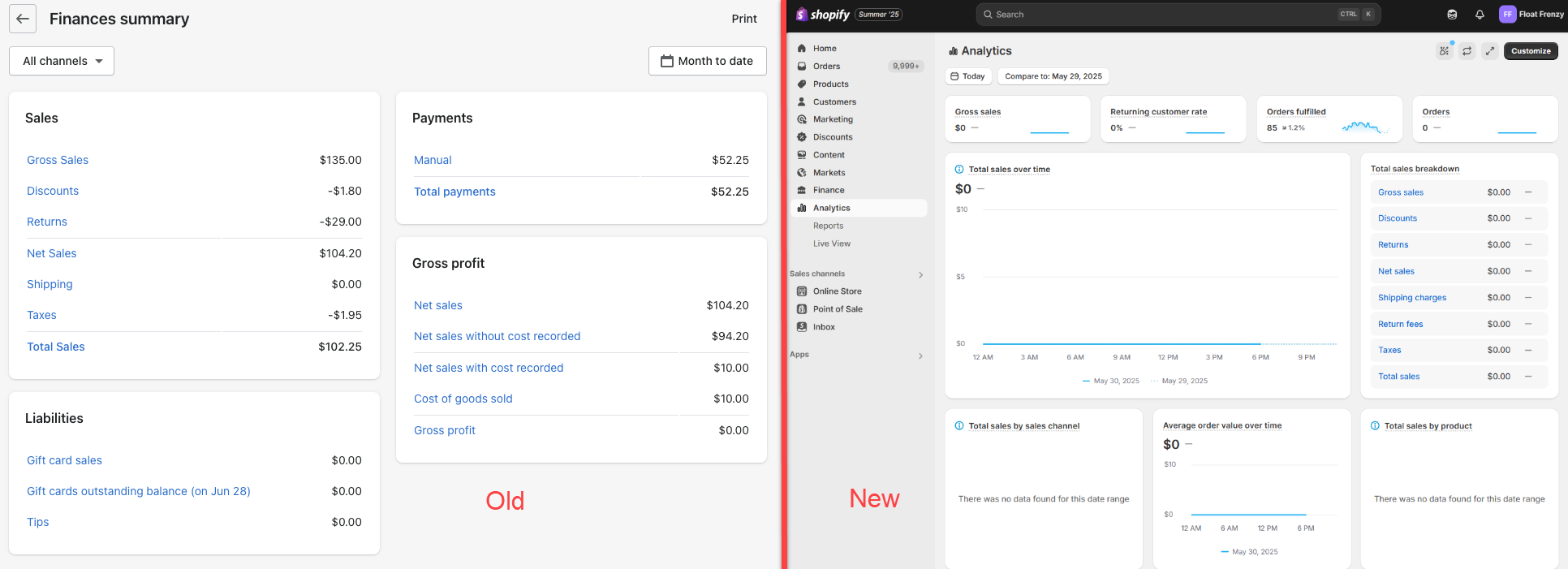Expand Analytics to fullscreen with the arrows icon
Viewport: 1568px width, 569px height.
(x=1489, y=51)
